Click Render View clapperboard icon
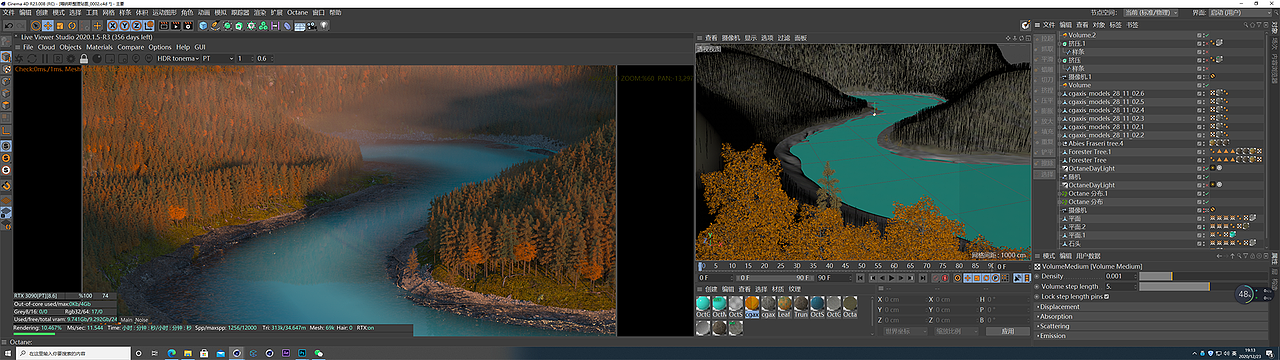Viewport: 1280px width, 360px height. point(164,26)
